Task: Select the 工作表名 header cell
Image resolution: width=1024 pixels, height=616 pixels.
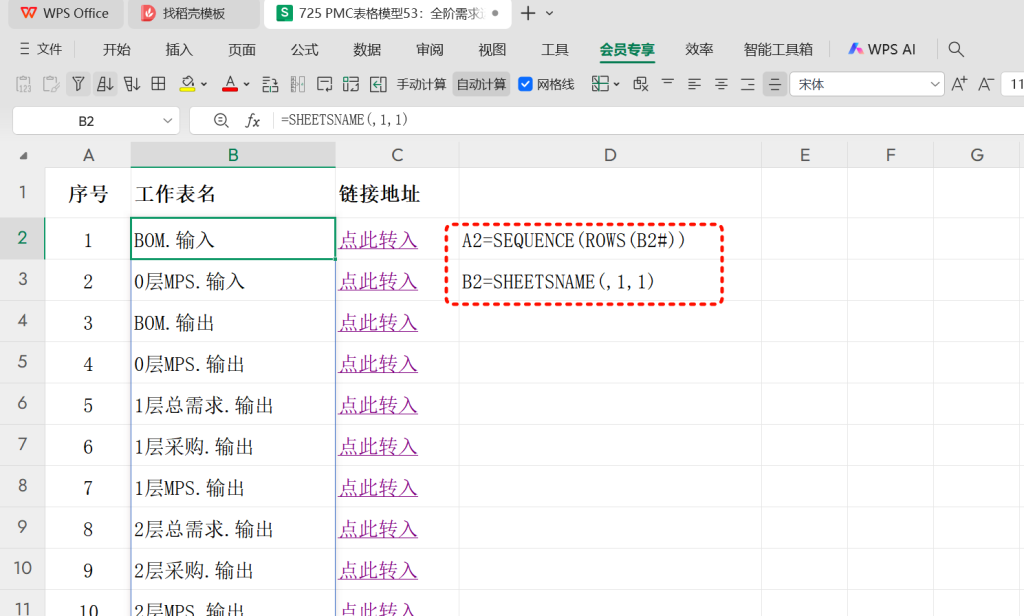Action: tap(233, 193)
